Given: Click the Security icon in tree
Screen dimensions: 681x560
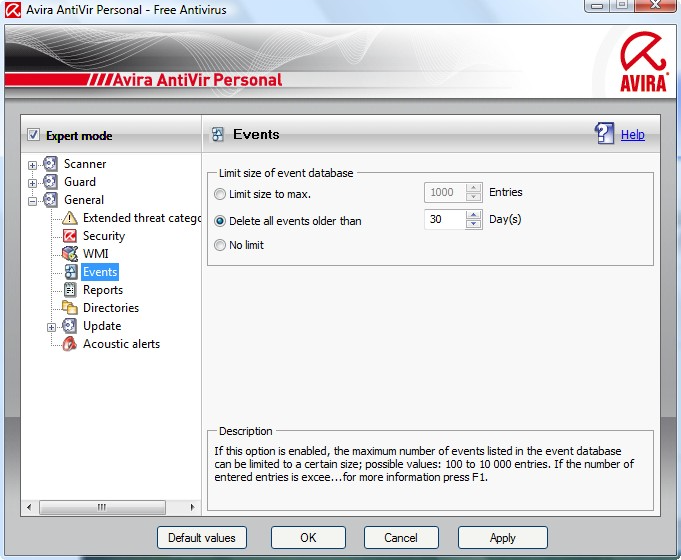Looking at the screenshot, I should 69,236.
